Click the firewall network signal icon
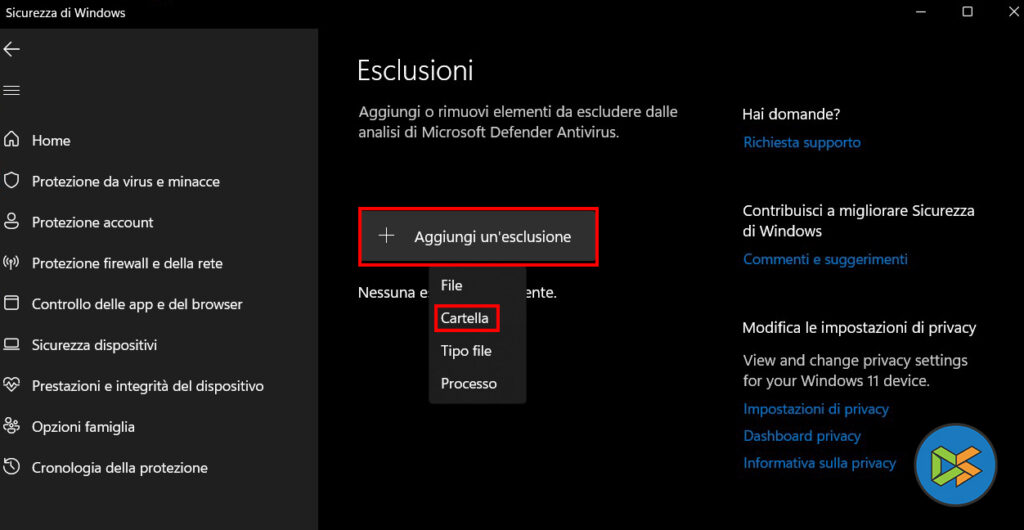Image resolution: width=1024 pixels, height=530 pixels. point(12,263)
